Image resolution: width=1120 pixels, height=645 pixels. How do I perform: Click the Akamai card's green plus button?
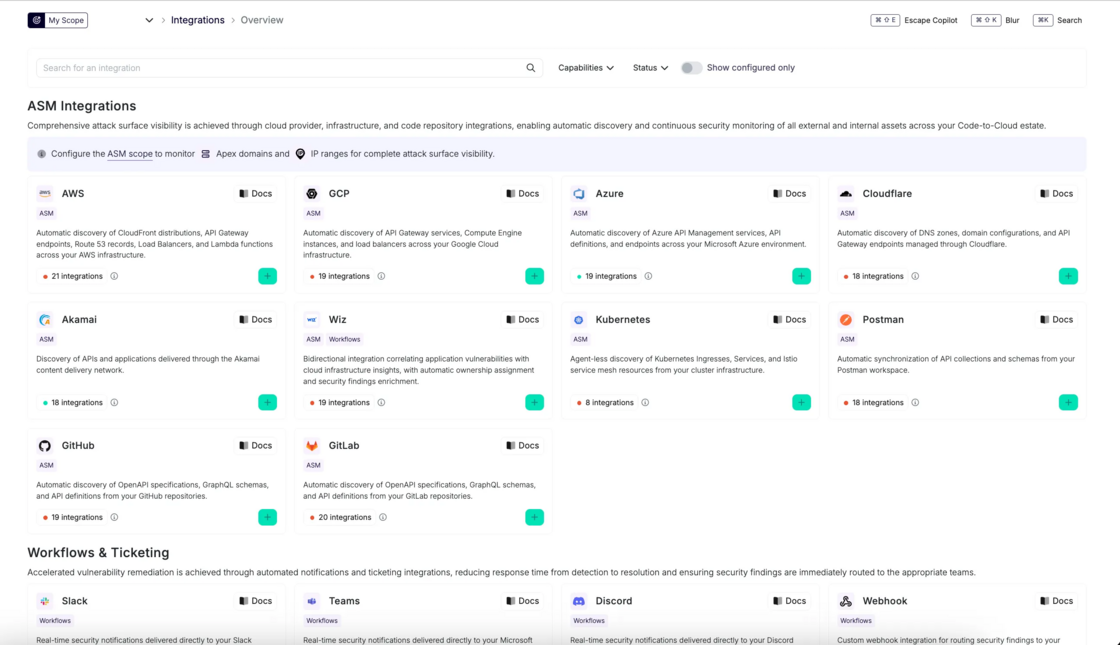267,403
